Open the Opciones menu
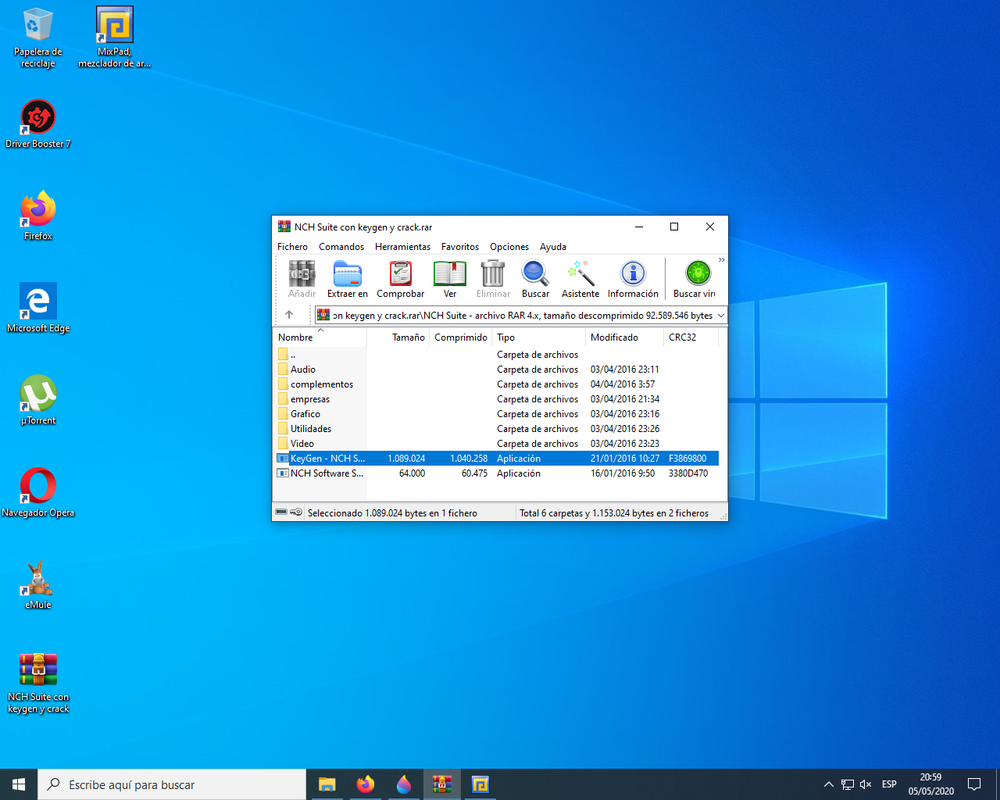This screenshot has height=800, width=1000. (x=509, y=247)
